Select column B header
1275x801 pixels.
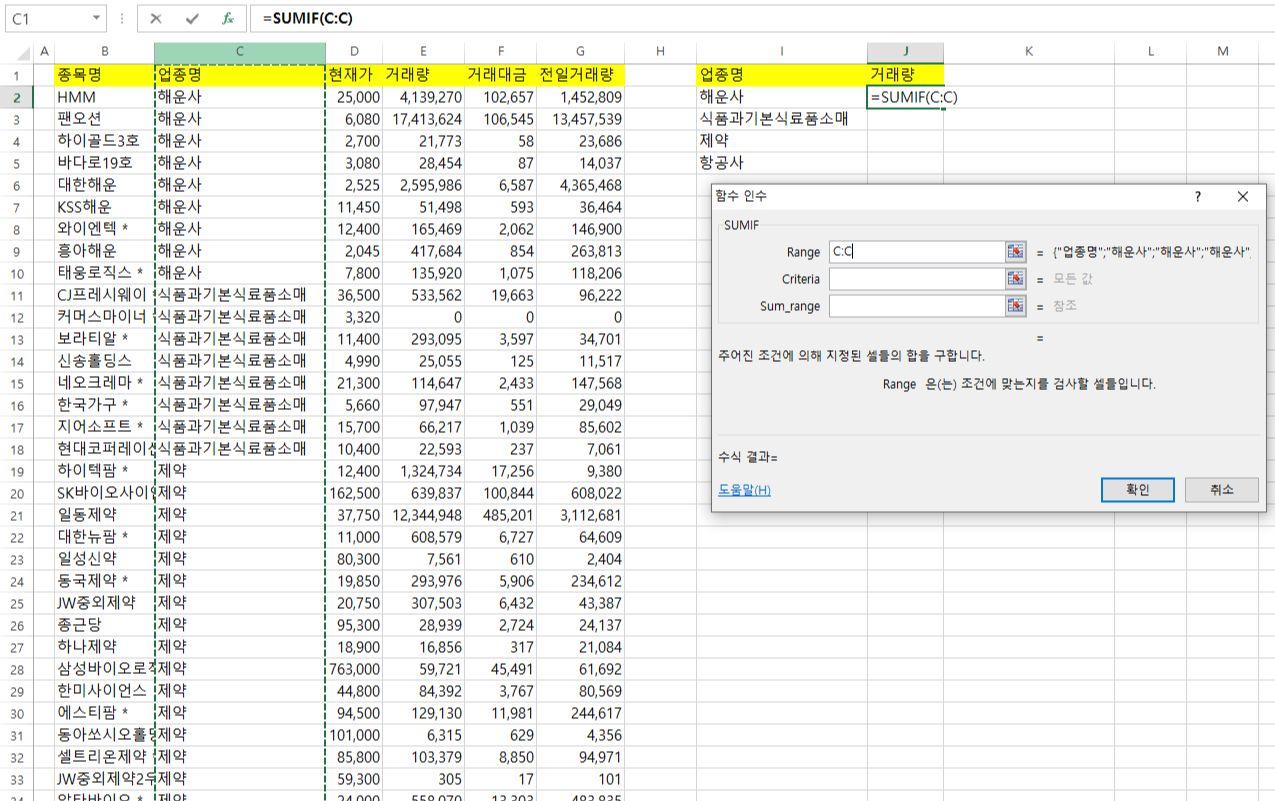pyautogui.click(x=104, y=52)
